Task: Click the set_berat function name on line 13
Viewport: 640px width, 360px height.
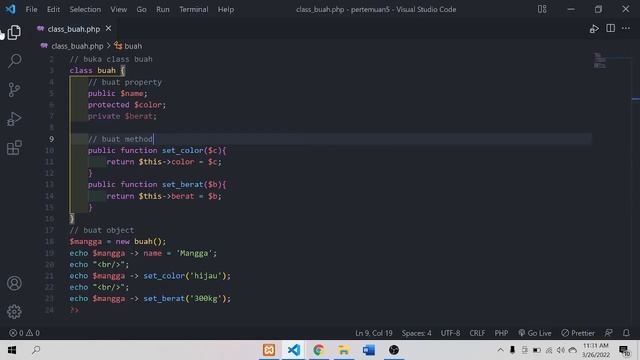Action: [182, 184]
